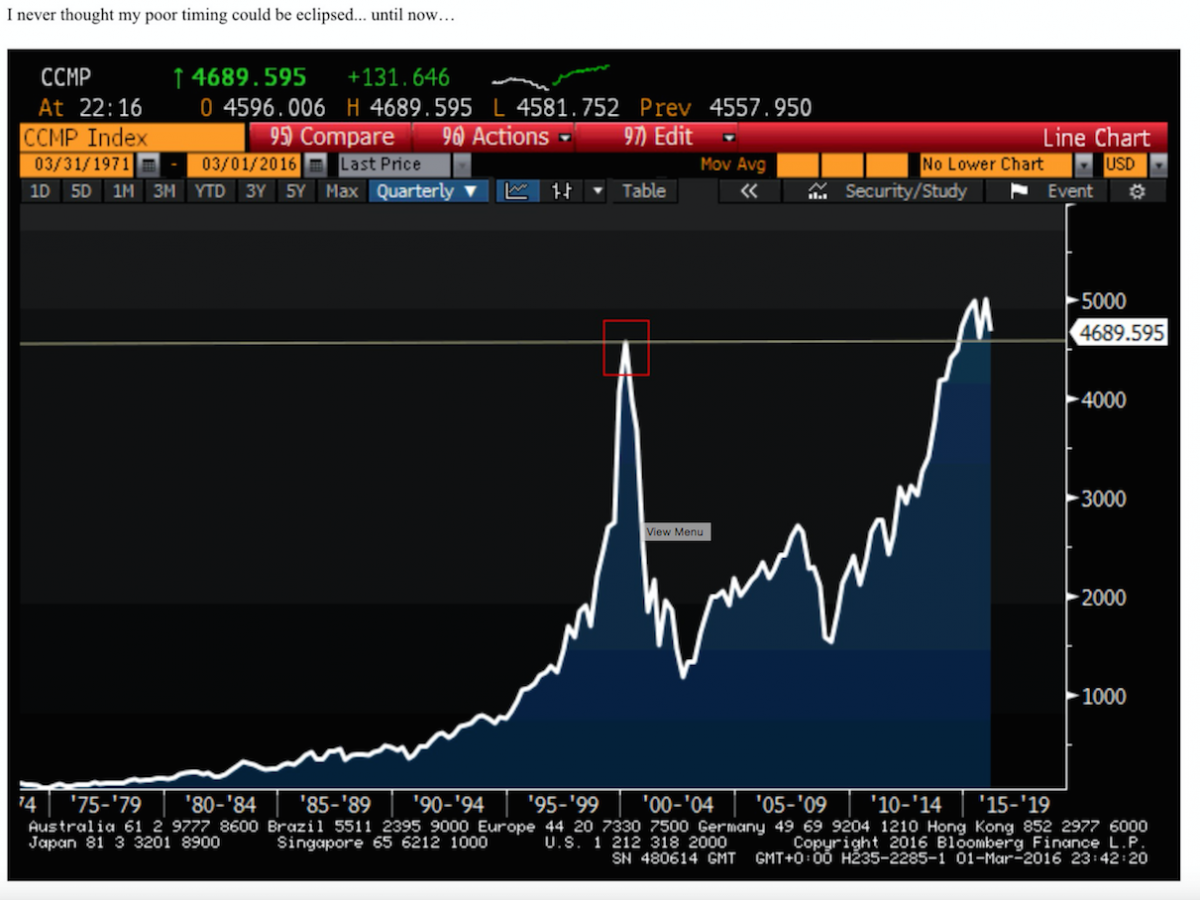
Task: Click the first Mov Avg orange box
Action: click(x=797, y=165)
